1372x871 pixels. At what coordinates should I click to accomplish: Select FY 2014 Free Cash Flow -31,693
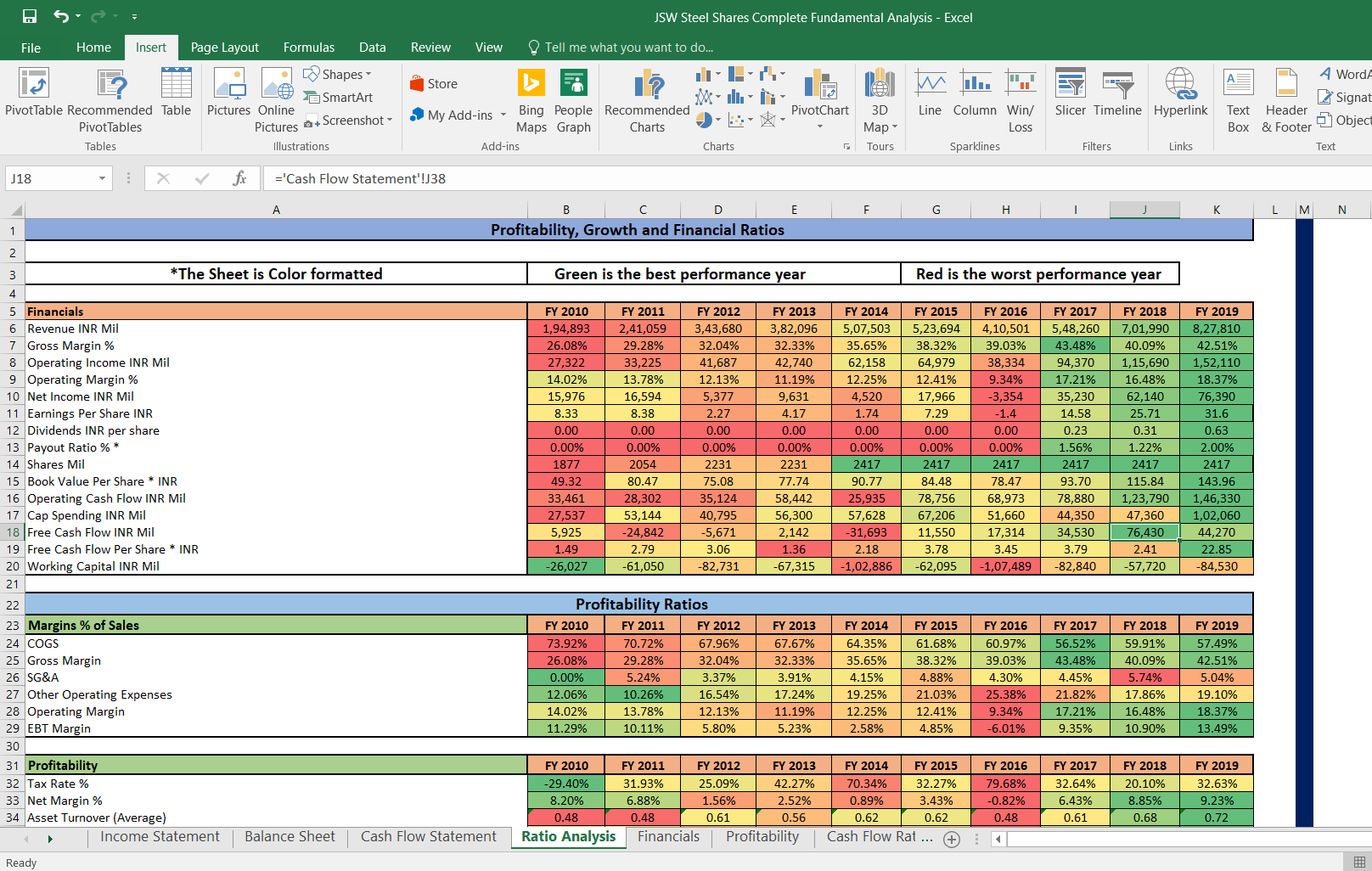[866, 532]
